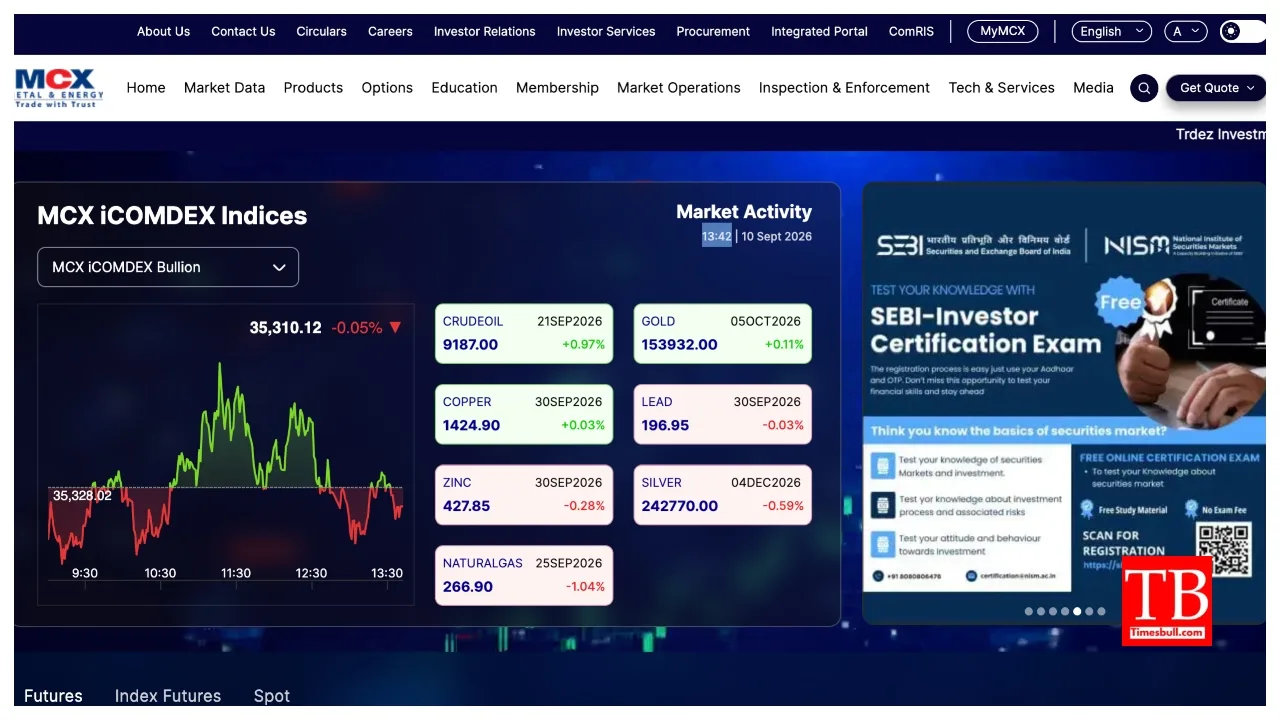Click the Procurement link
Screen dimensions: 1280x720
tap(713, 31)
